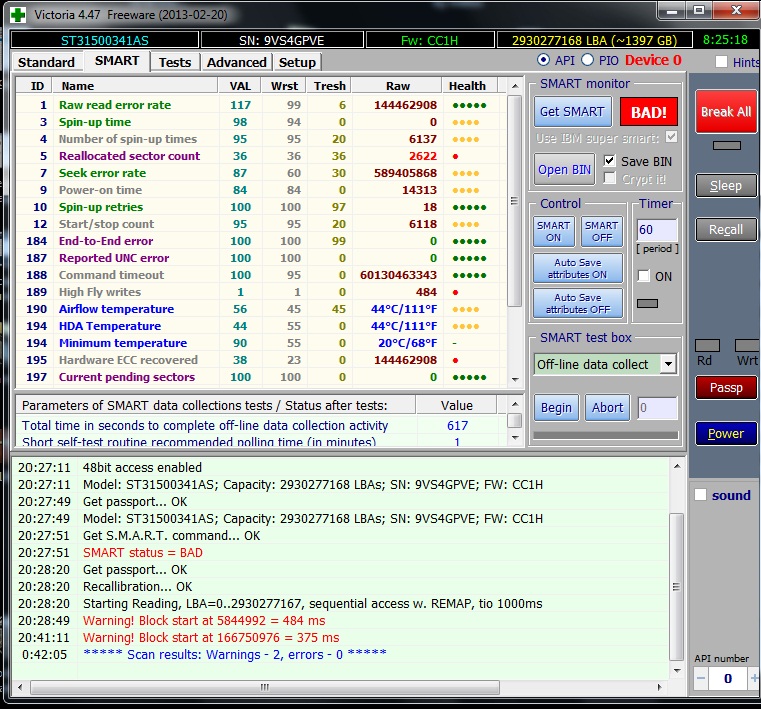The height and width of the screenshot is (710, 761).
Task: Decrease the API number with minus button
Action: [x=701, y=679]
